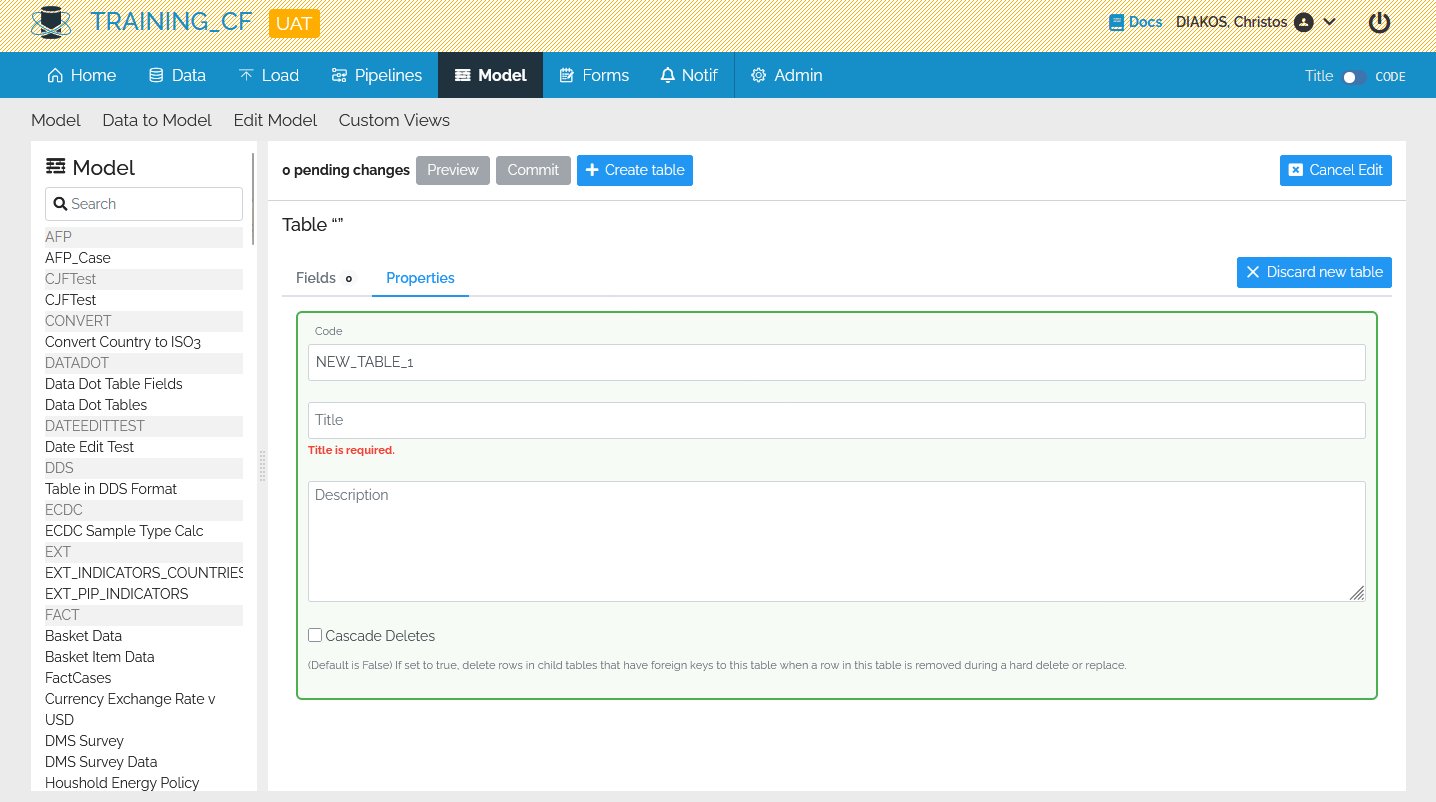1436x802 pixels.
Task: Click the Create table button
Action: coord(634,170)
